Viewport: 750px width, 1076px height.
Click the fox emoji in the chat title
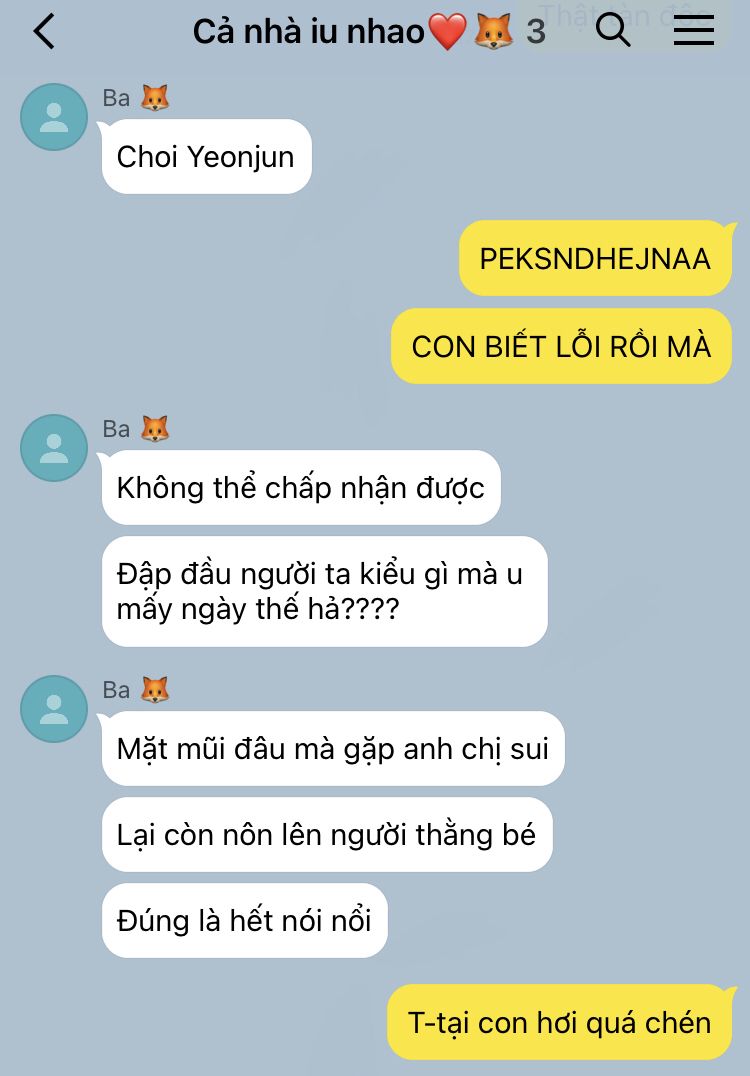493,32
